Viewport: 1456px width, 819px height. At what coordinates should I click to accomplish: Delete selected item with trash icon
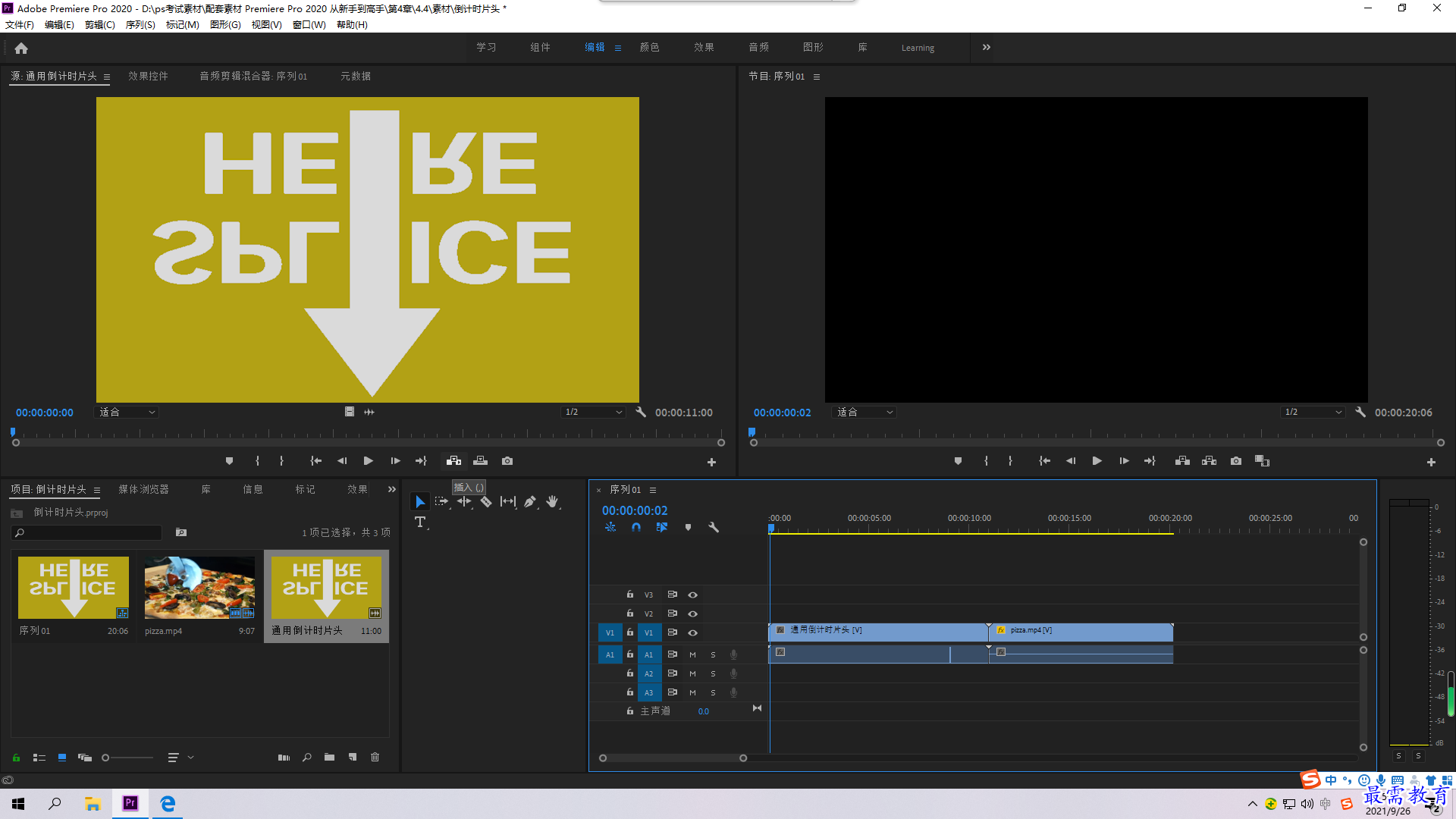pyautogui.click(x=375, y=757)
